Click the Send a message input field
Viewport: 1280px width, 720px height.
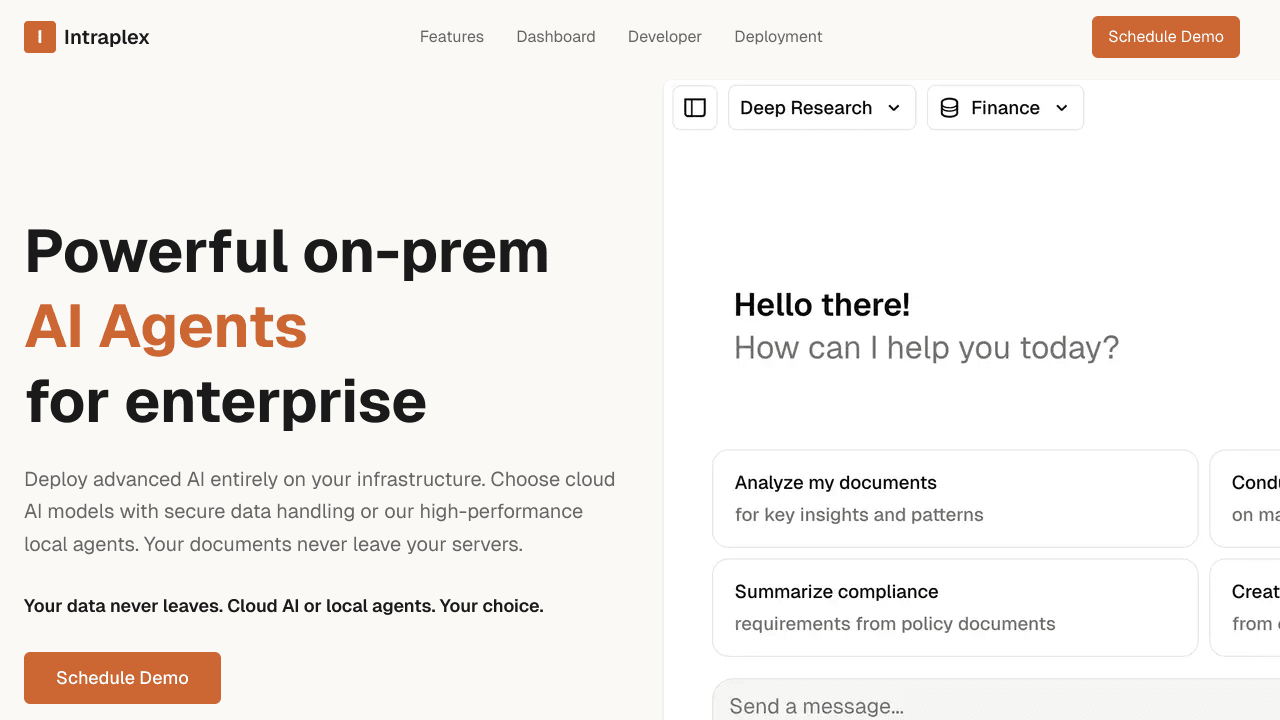point(996,702)
